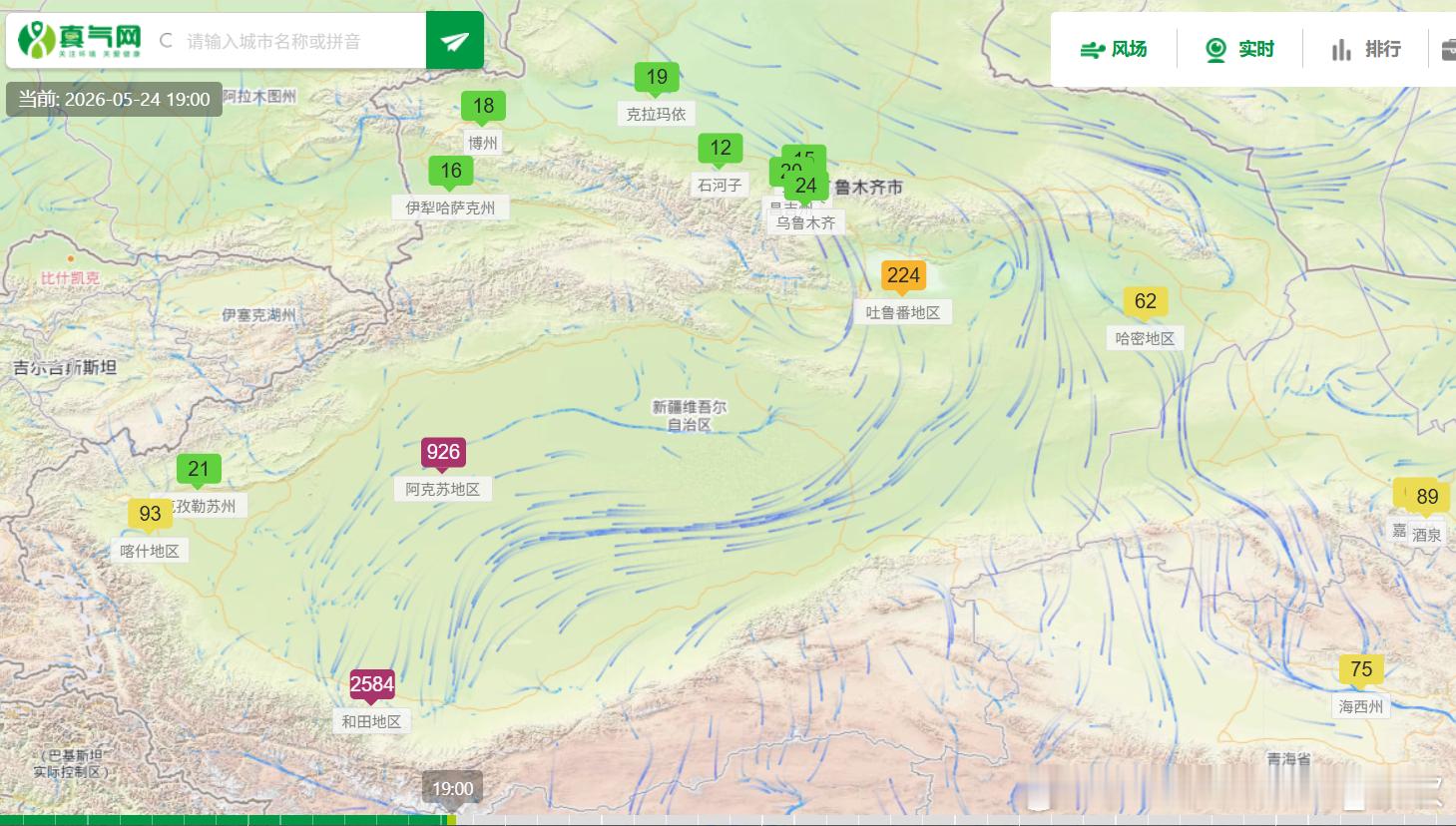Click the 伊塞克湖州 map label

(259, 315)
